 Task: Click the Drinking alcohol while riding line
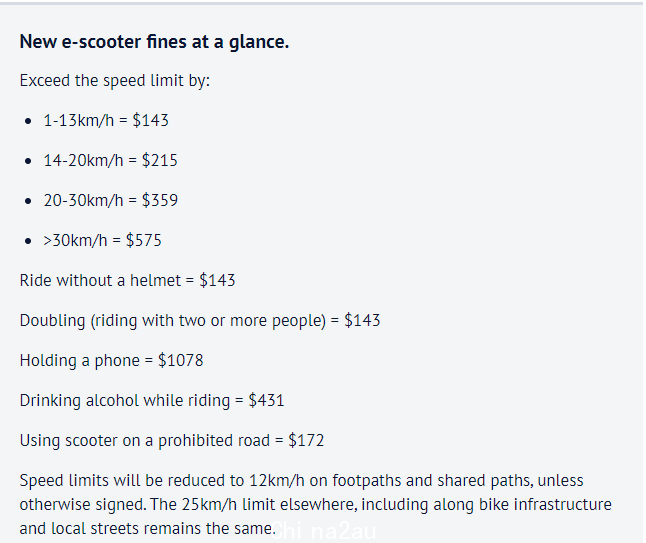pyautogui.click(x=152, y=400)
